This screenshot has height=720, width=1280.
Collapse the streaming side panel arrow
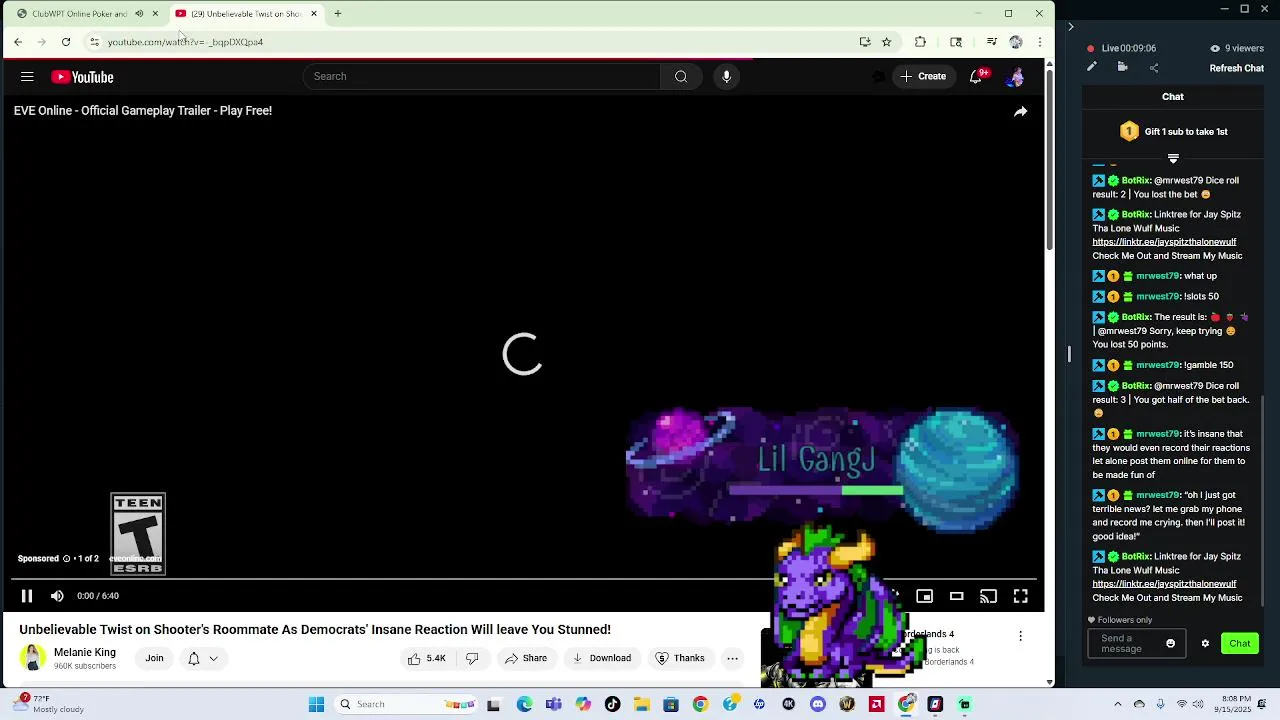pos(1070,27)
